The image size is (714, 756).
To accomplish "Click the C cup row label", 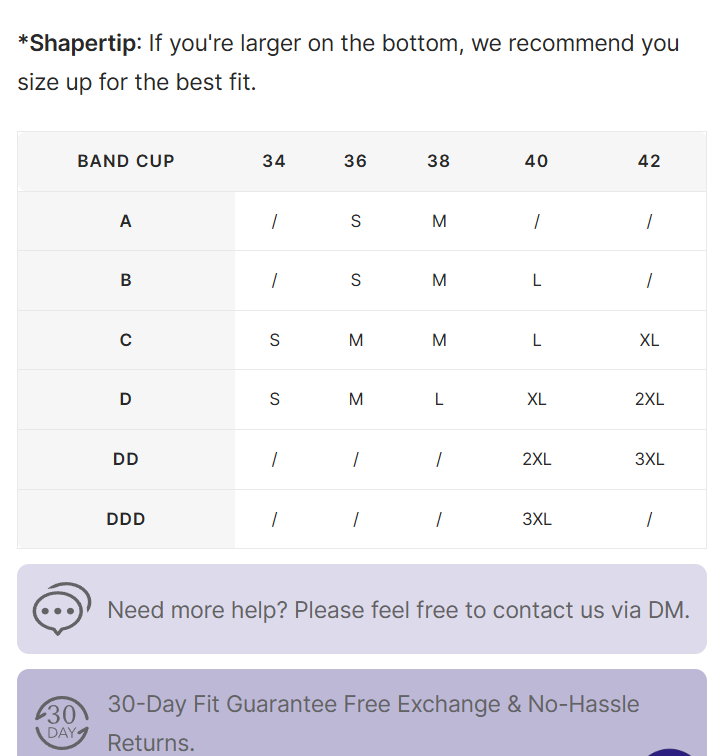I will (126, 340).
